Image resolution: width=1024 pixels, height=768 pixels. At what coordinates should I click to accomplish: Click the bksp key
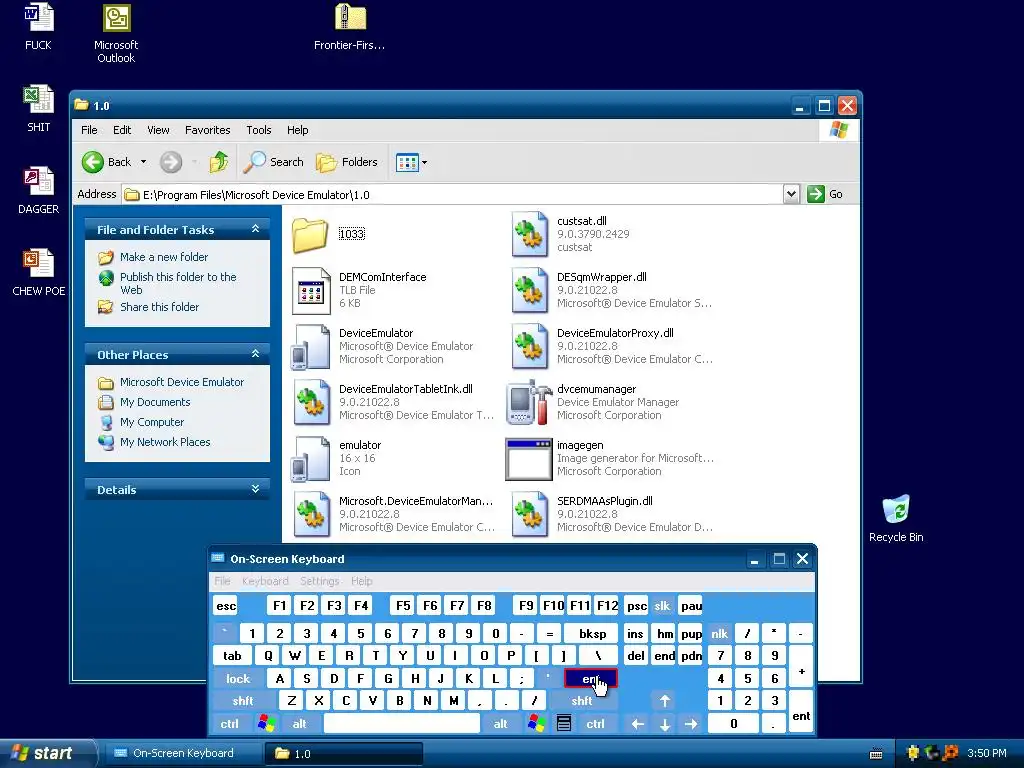click(x=592, y=633)
